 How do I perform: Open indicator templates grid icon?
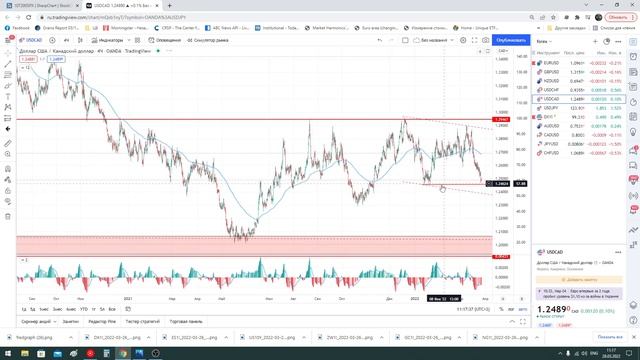pos(138,40)
